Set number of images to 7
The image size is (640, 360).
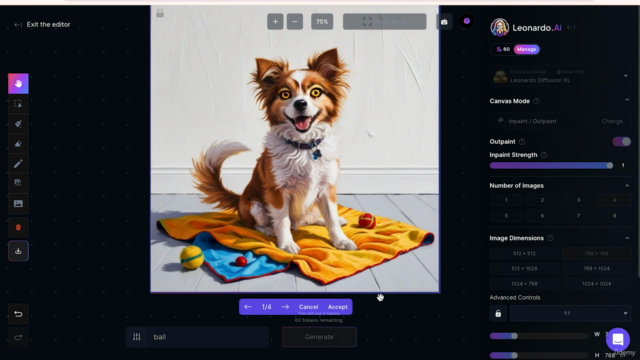578,216
